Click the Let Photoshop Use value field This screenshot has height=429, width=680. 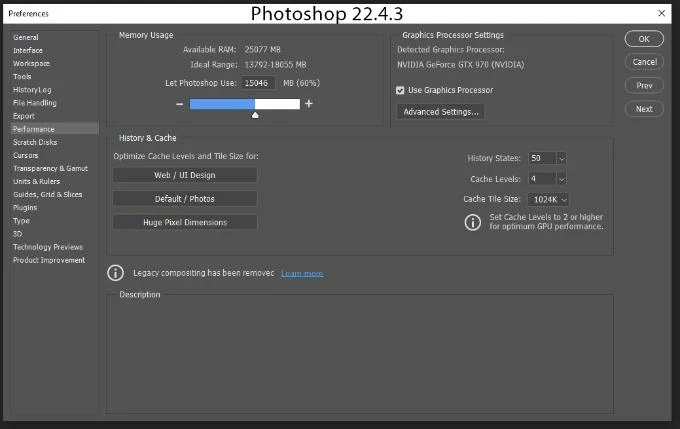click(258, 83)
